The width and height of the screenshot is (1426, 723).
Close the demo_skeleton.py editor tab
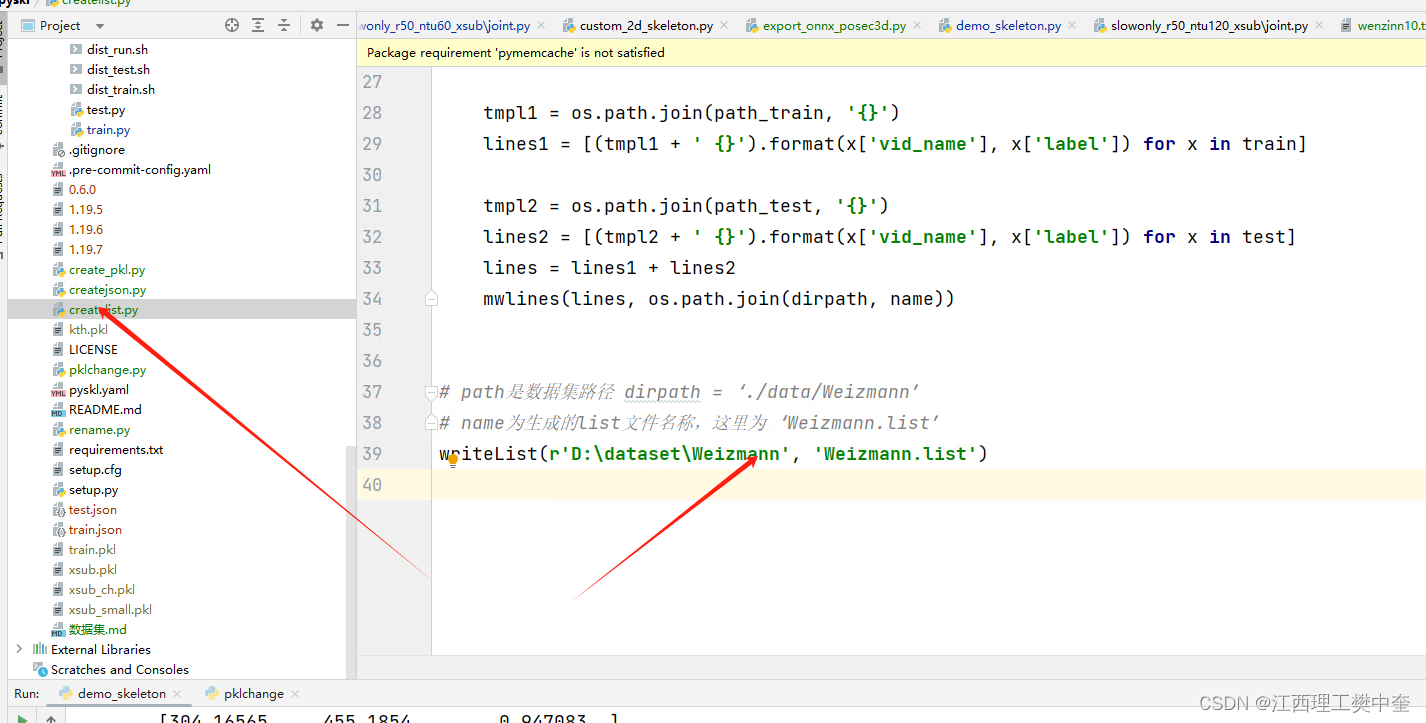pyautogui.click(x=1072, y=26)
